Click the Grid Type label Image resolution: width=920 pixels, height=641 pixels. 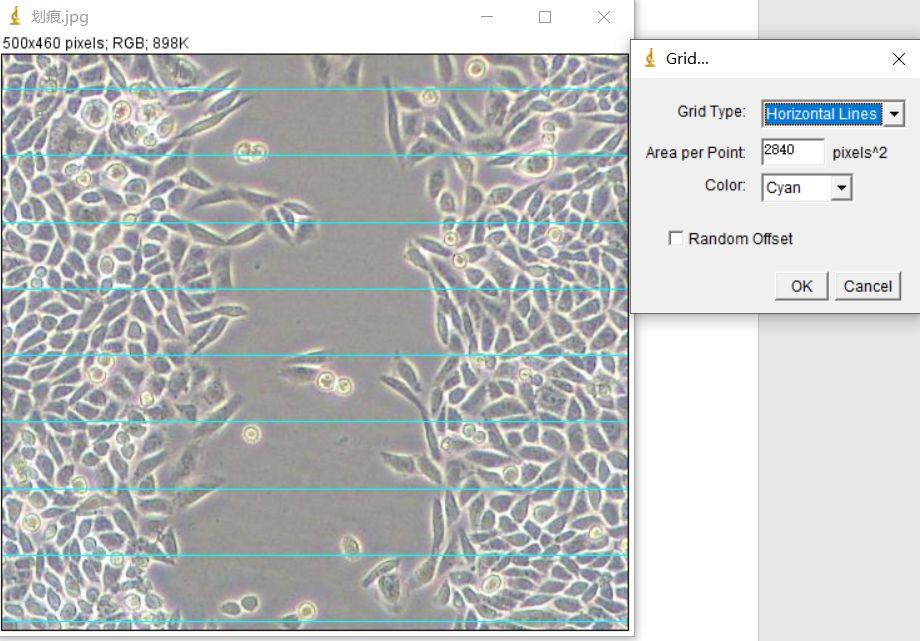click(x=711, y=112)
